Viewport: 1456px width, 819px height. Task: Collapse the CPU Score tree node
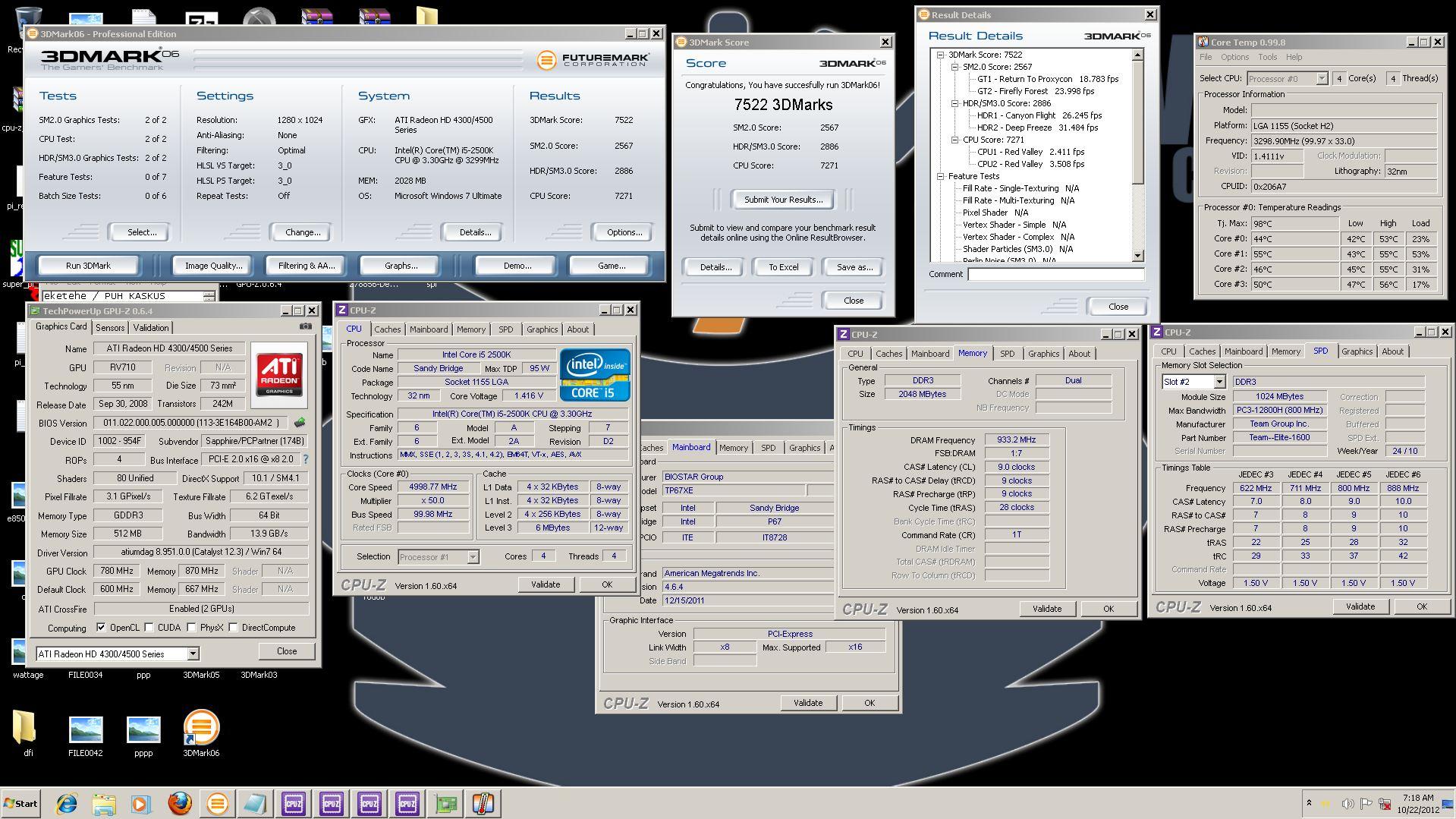(954, 140)
